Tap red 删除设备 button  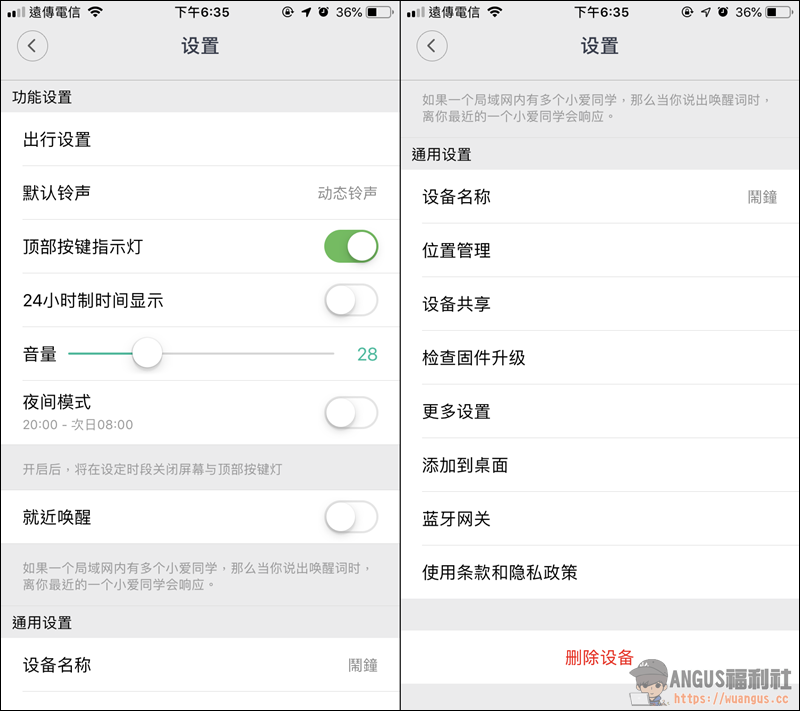point(599,657)
